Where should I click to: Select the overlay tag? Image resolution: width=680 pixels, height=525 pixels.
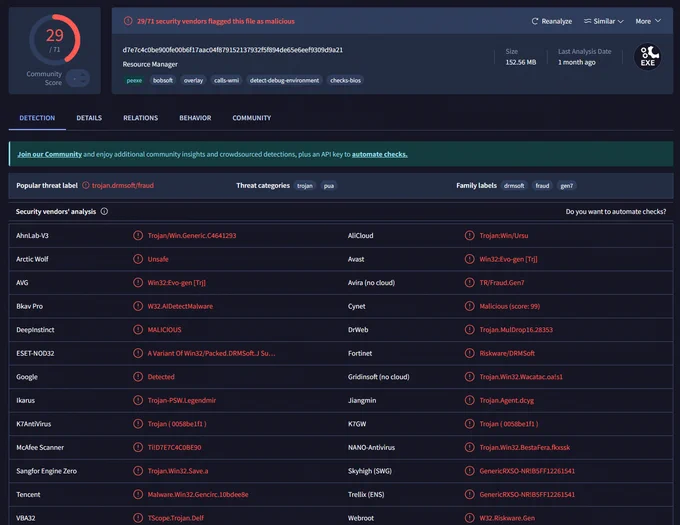[x=193, y=80]
